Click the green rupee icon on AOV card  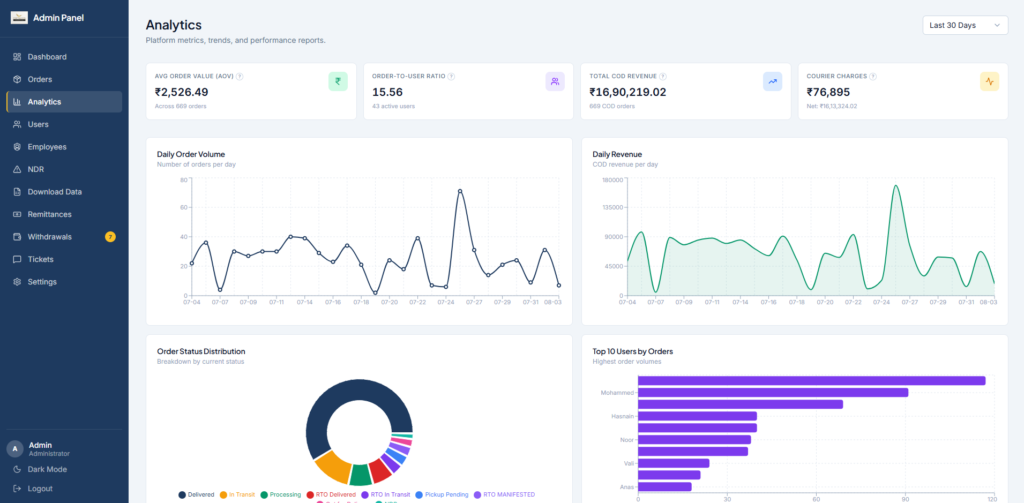coord(338,82)
